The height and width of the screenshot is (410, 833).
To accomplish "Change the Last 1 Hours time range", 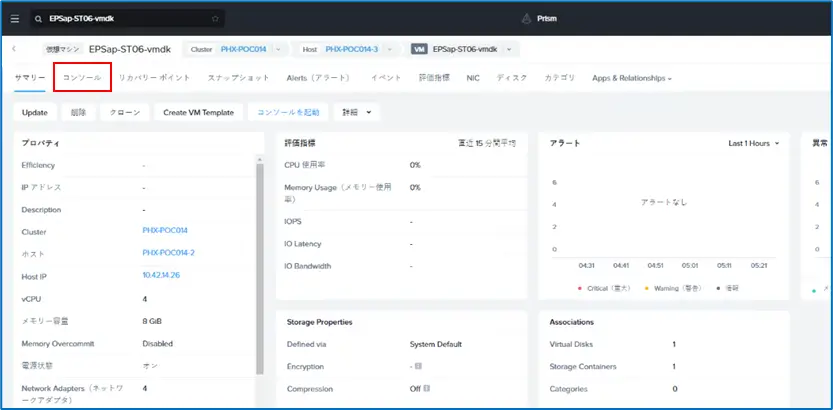I will pos(753,143).
